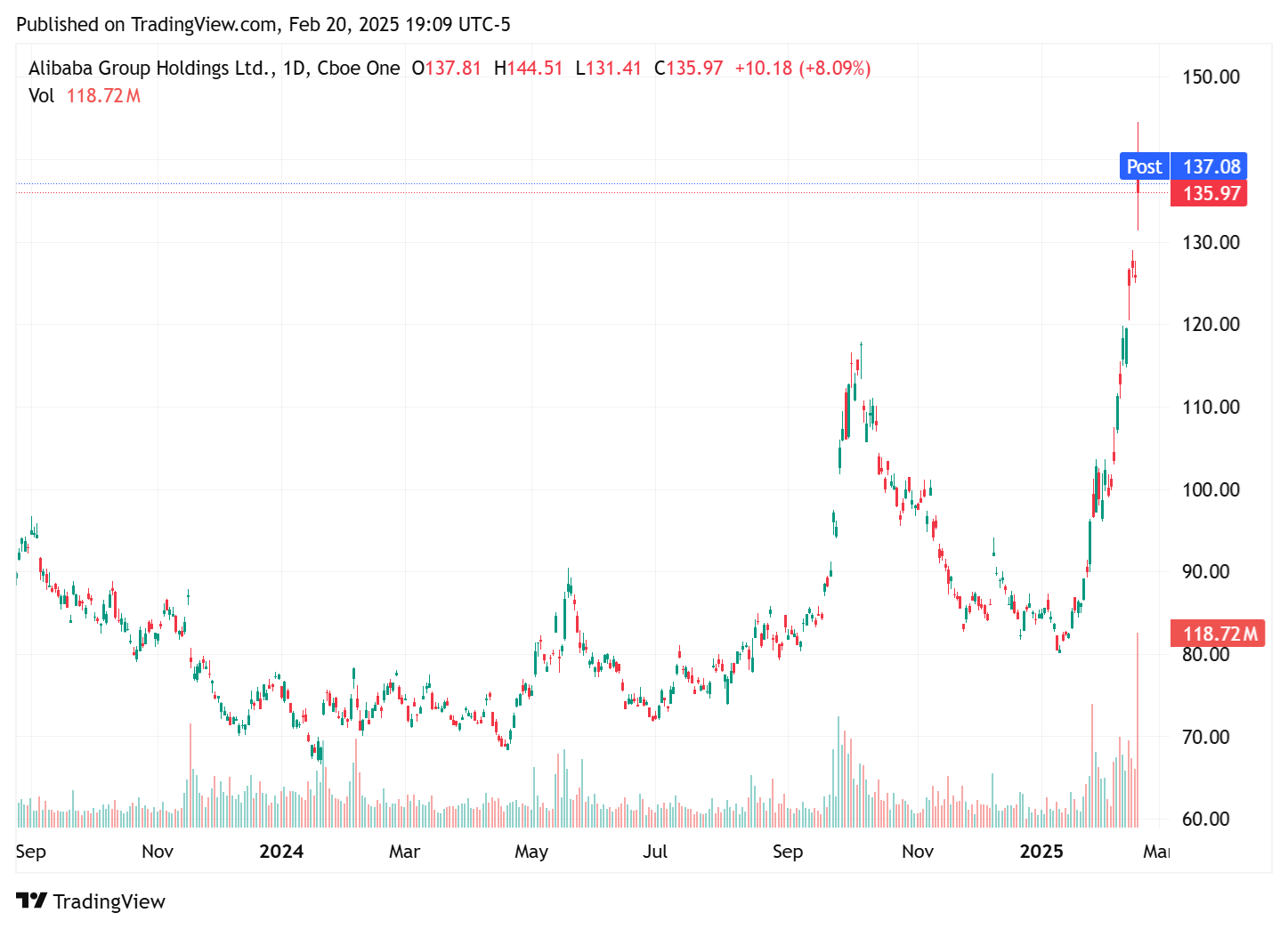Click the open value O137.81 in legend
Image resolution: width=1288 pixels, height=929 pixels.
(x=446, y=68)
